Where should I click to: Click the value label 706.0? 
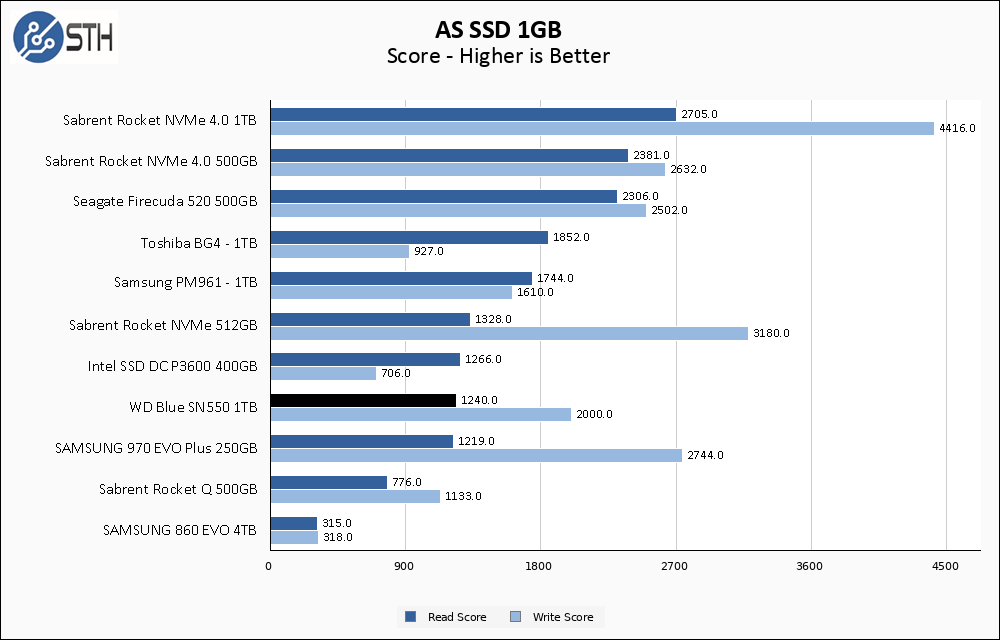point(395,373)
